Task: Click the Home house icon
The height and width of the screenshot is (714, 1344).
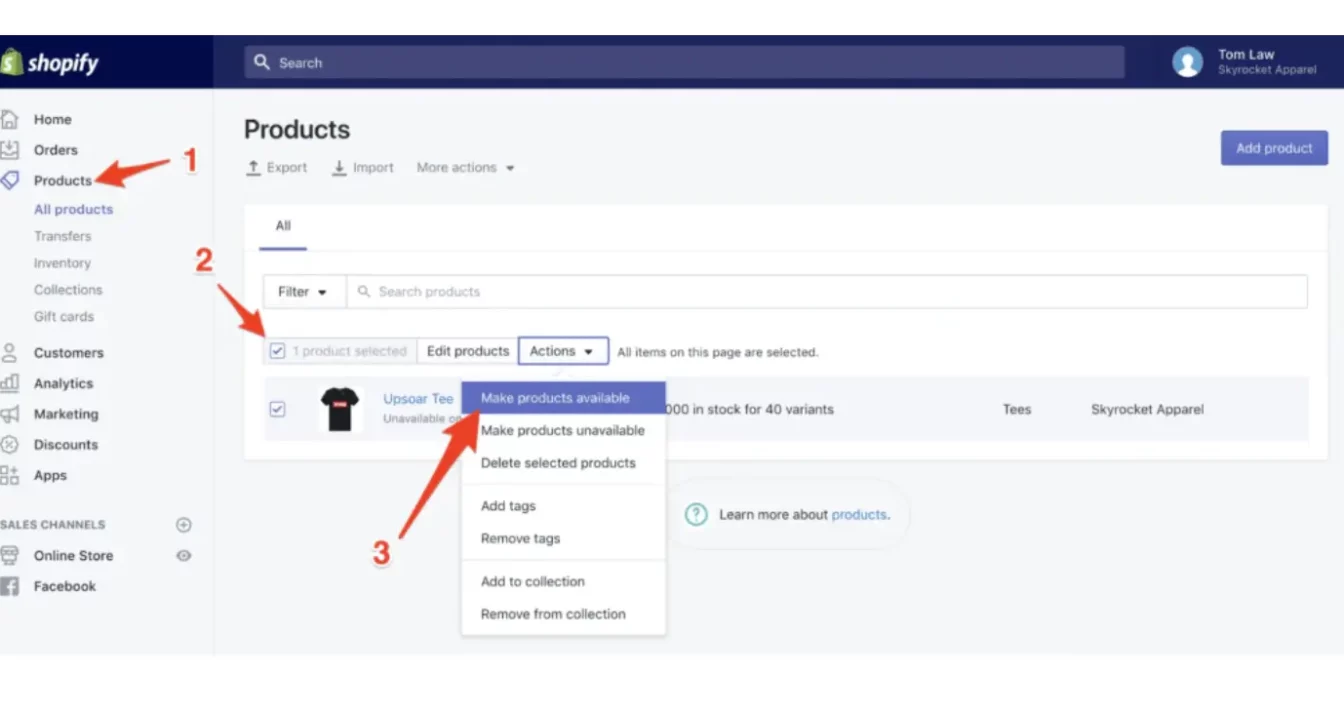Action: (9, 119)
